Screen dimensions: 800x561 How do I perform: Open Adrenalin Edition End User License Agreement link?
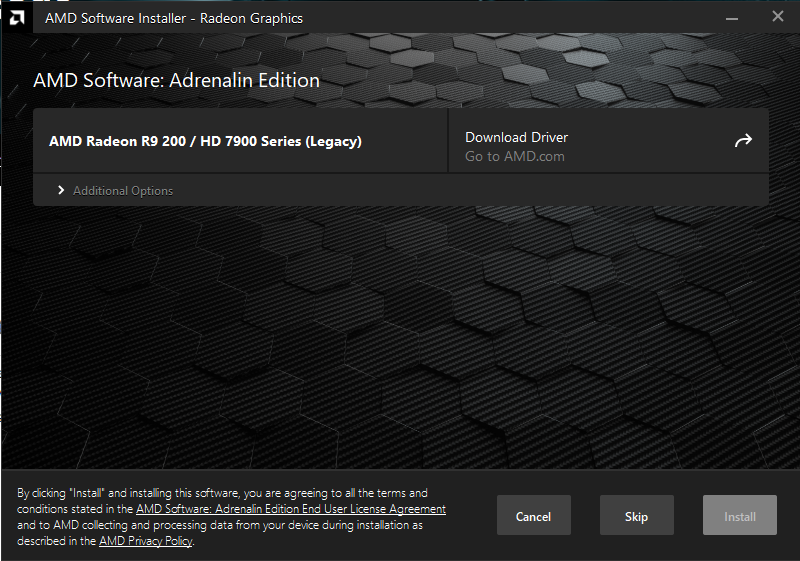(291, 509)
